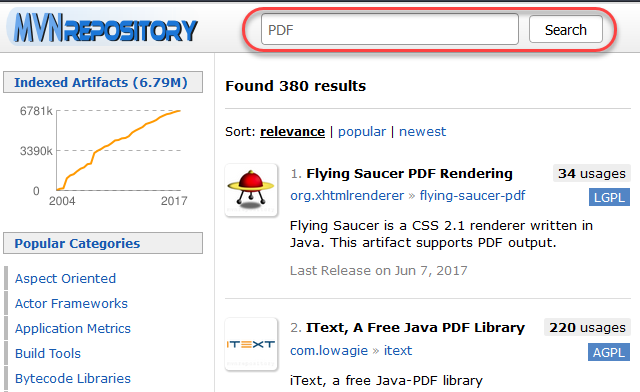
Task: Open Flying Saucer PDF Rendering result title
Action: pos(409,174)
